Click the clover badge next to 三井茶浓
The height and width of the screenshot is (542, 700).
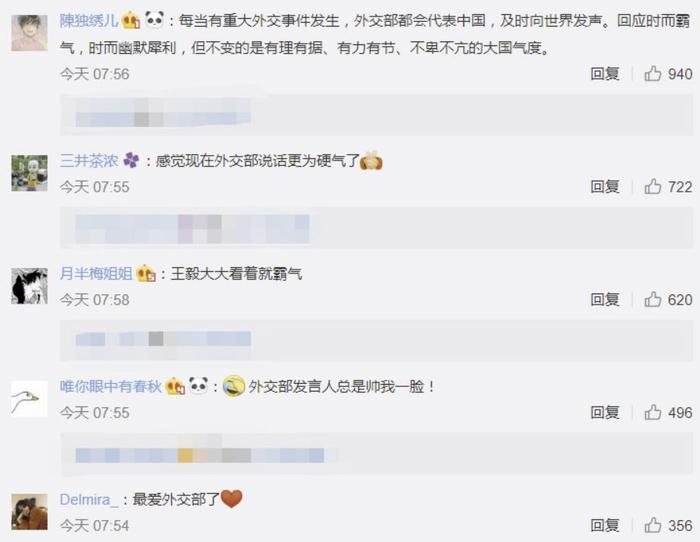click(x=131, y=160)
